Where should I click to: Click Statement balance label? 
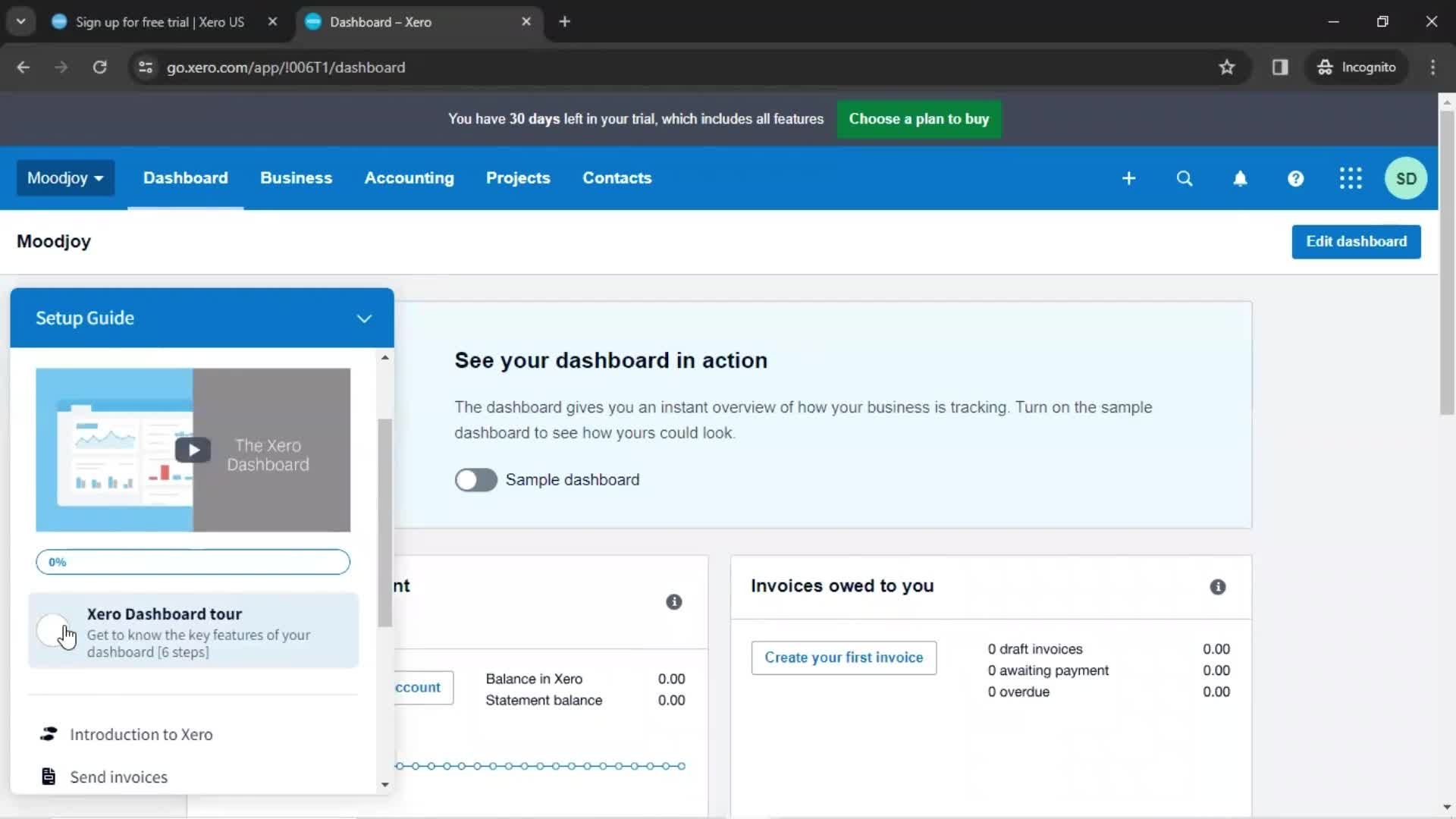(544, 700)
